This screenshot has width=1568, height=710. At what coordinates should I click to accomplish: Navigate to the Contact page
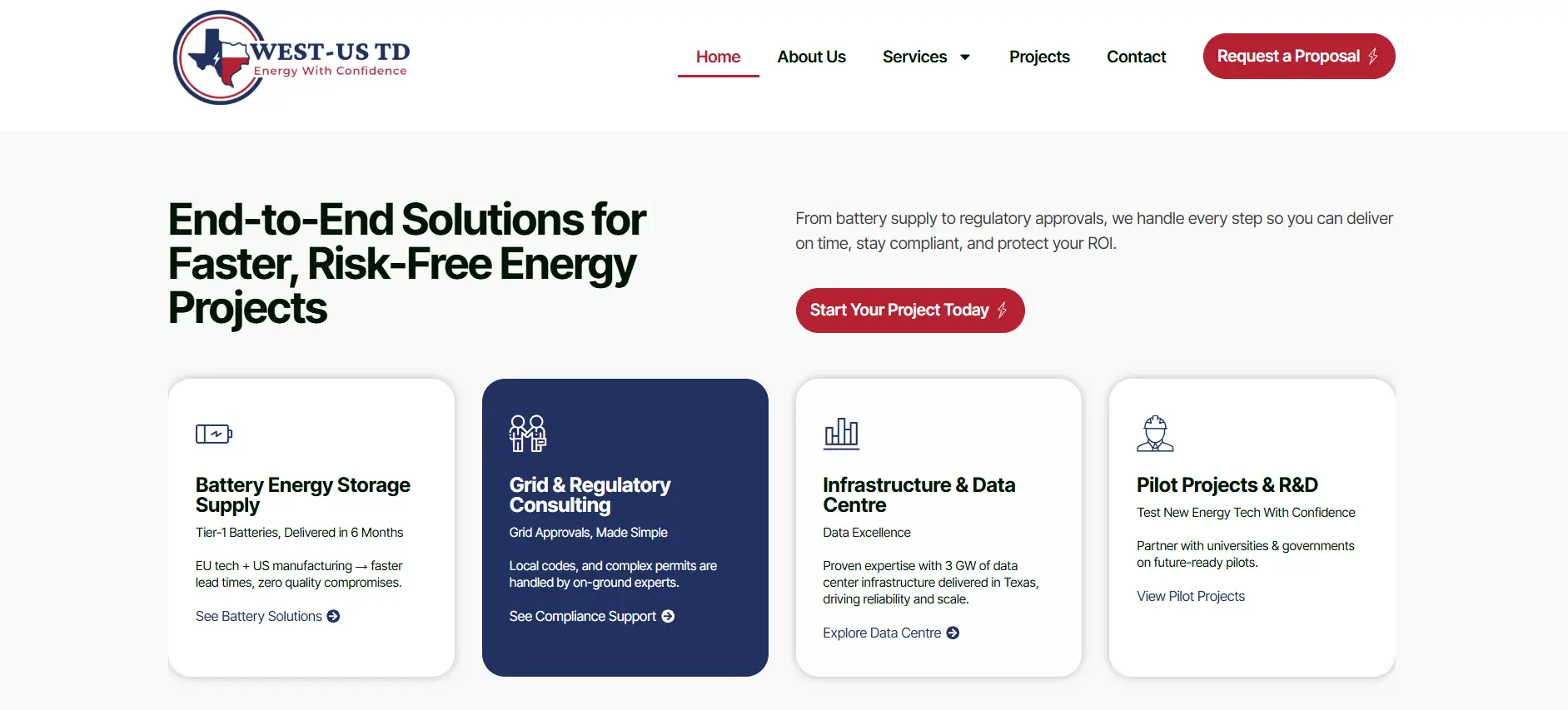(x=1136, y=57)
